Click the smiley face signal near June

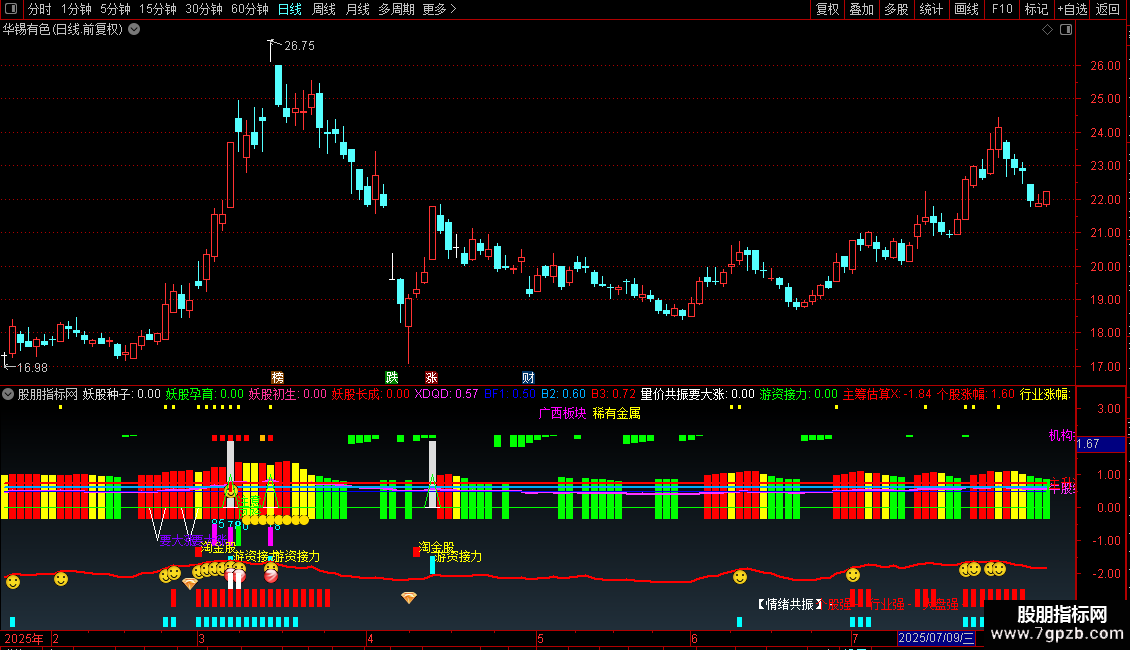click(740, 576)
